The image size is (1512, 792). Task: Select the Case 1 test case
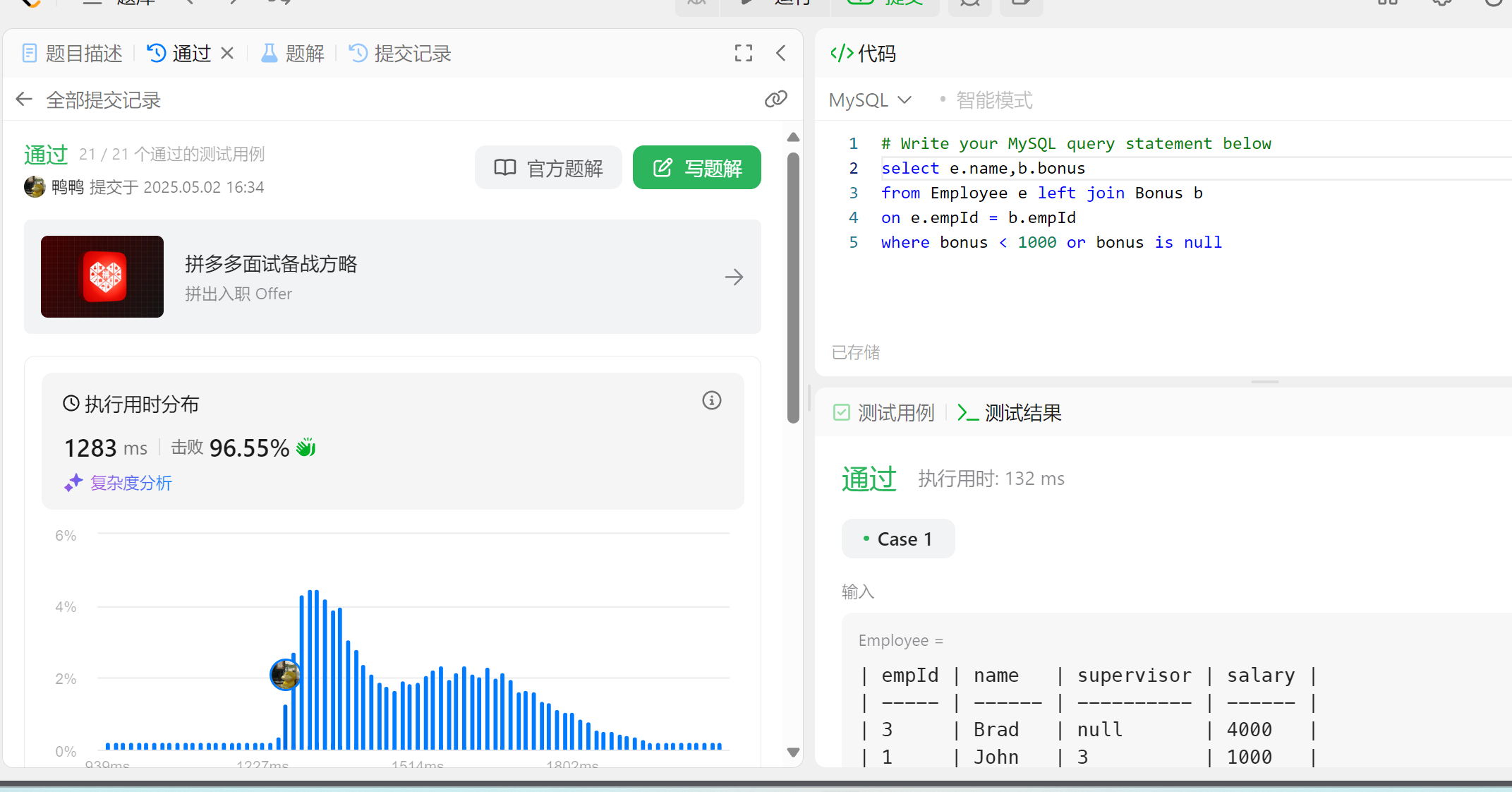click(897, 539)
